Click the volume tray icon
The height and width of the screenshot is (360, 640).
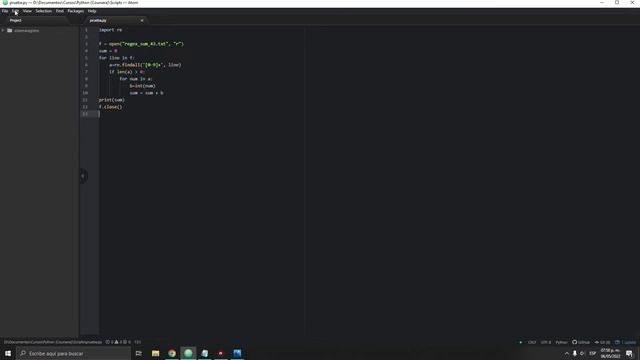pos(582,353)
